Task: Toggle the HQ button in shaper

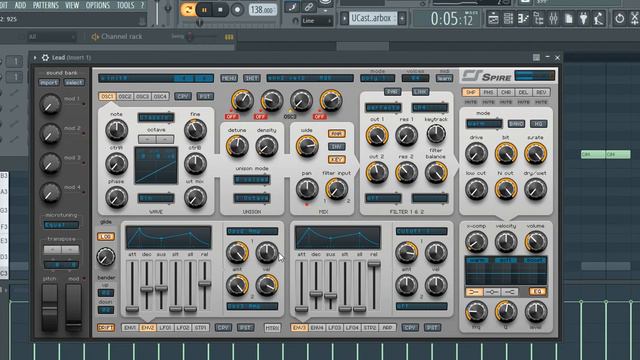Action: tap(538, 124)
